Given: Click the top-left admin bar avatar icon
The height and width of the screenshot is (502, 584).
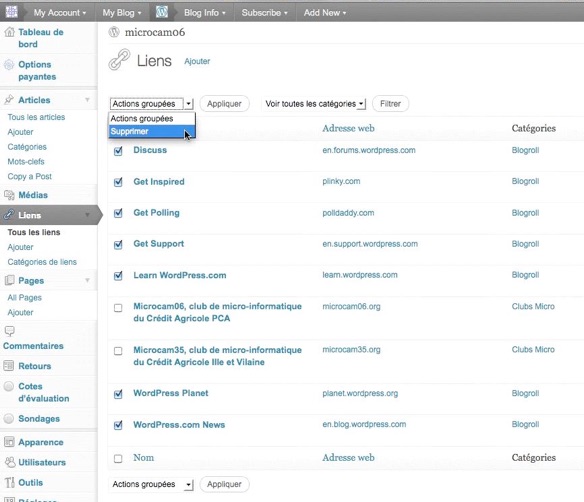Looking at the screenshot, I should (x=12, y=12).
